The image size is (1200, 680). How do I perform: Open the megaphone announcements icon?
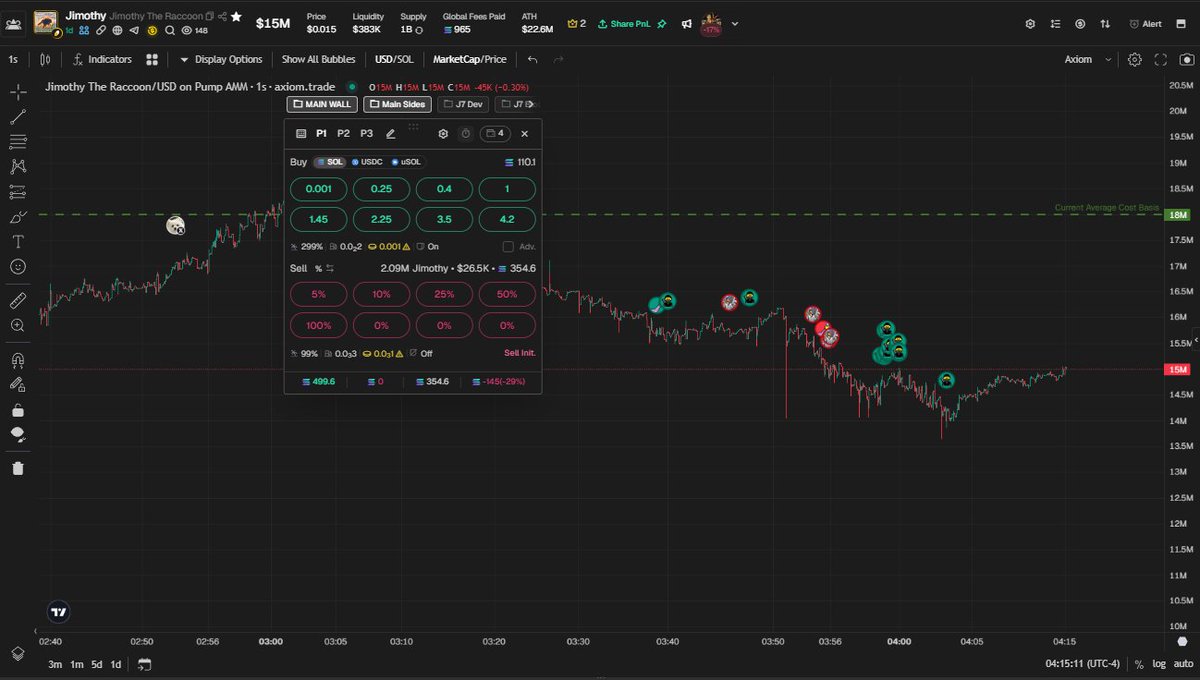(x=686, y=23)
